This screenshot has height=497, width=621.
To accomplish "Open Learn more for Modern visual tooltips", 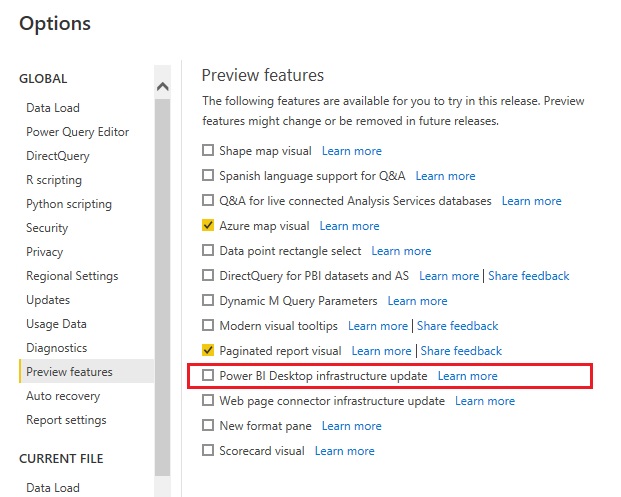I will (x=378, y=326).
